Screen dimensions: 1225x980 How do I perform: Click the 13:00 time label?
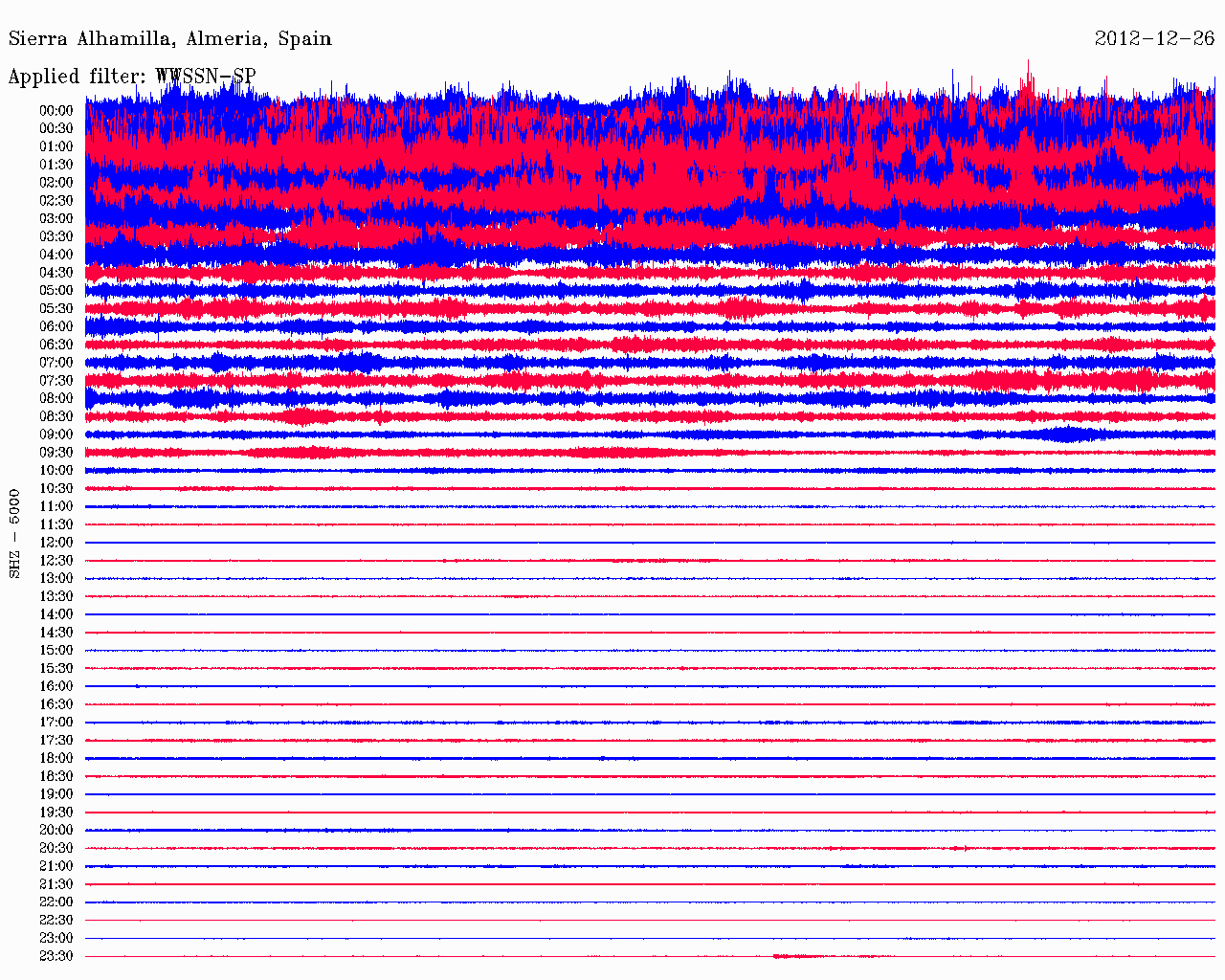56,579
